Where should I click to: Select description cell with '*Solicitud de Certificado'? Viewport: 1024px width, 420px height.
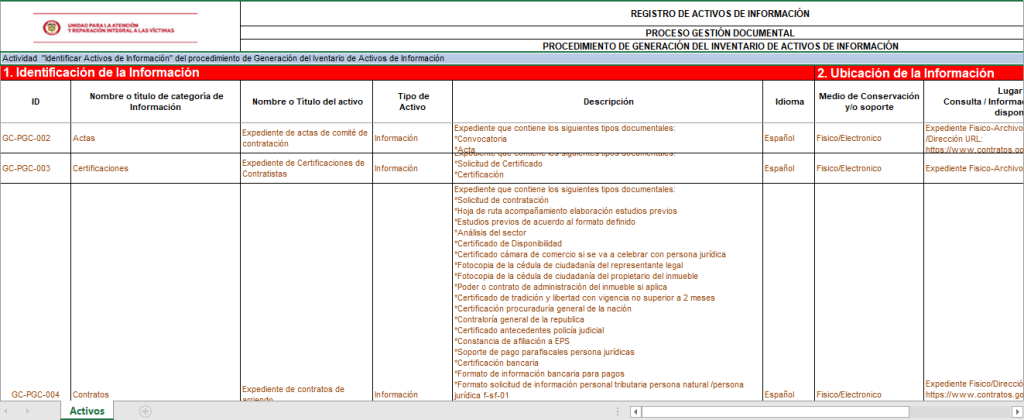pos(607,168)
